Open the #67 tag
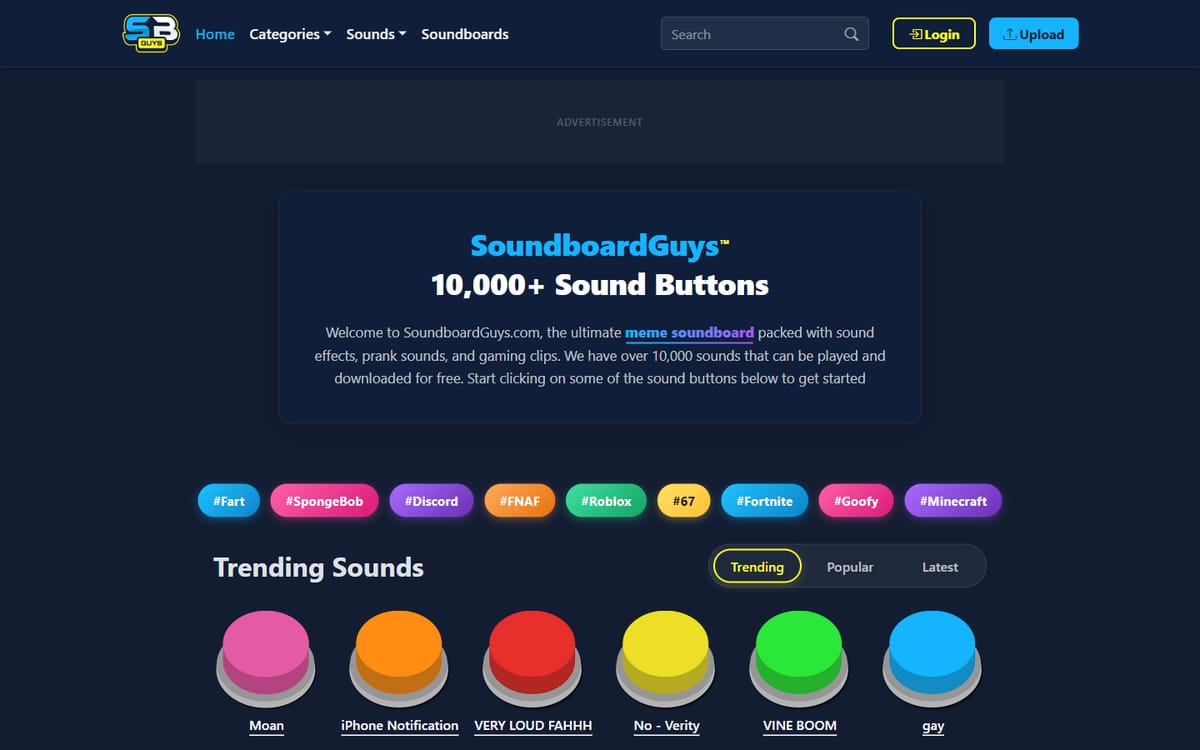This screenshot has height=750, width=1200. tap(684, 501)
